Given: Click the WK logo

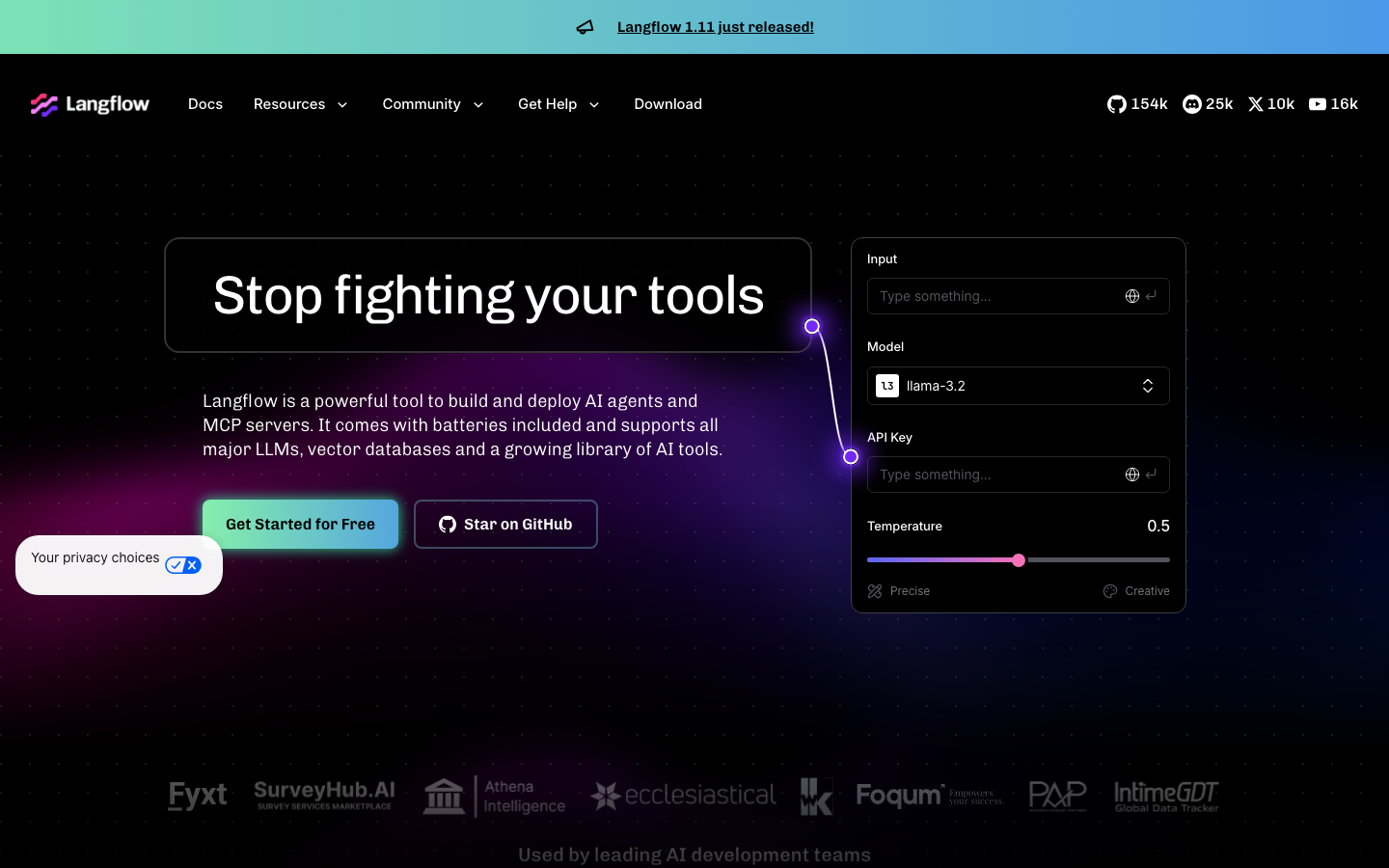Looking at the screenshot, I should coord(816,797).
